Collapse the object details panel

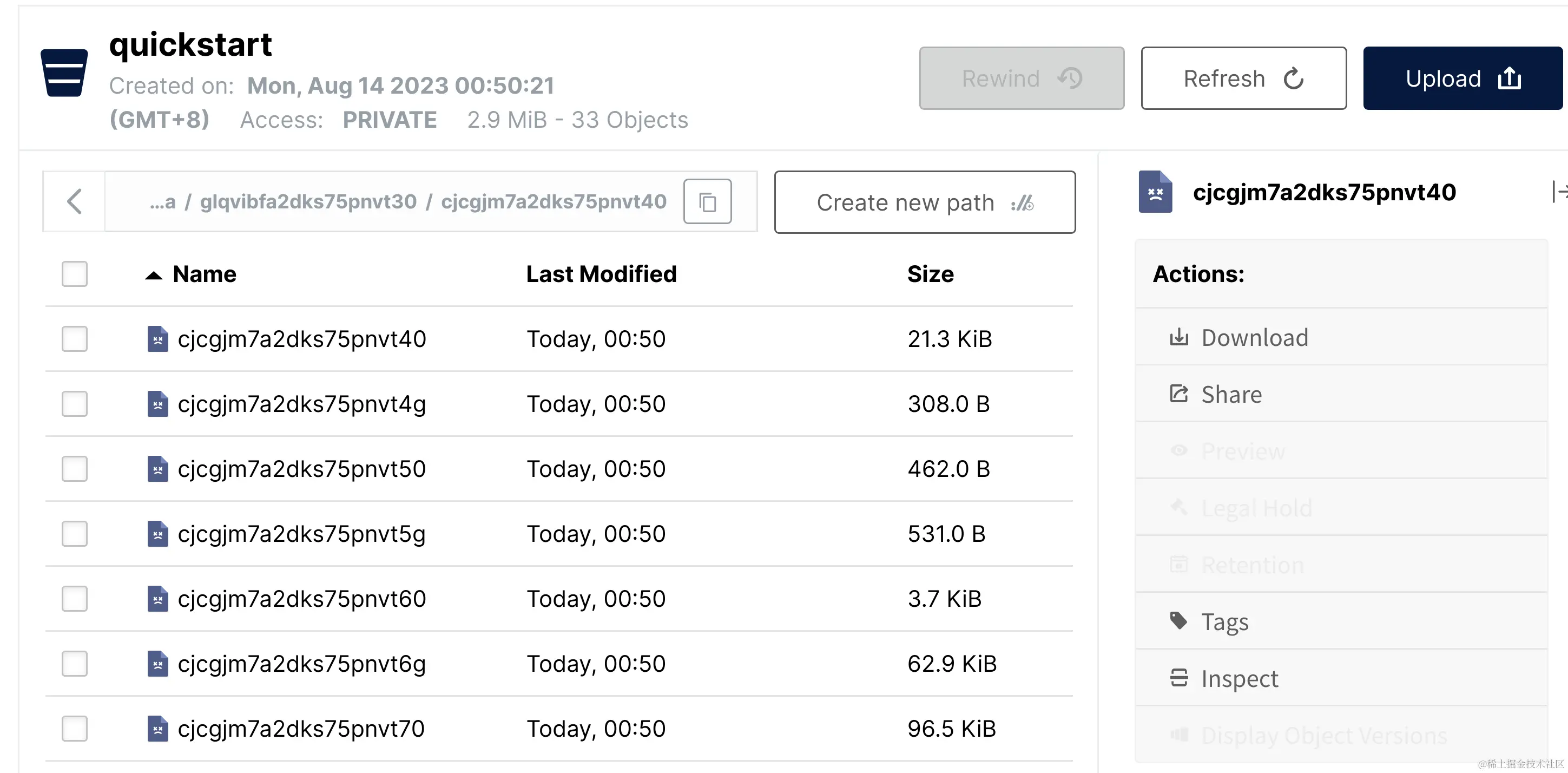click(x=1559, y=192)
